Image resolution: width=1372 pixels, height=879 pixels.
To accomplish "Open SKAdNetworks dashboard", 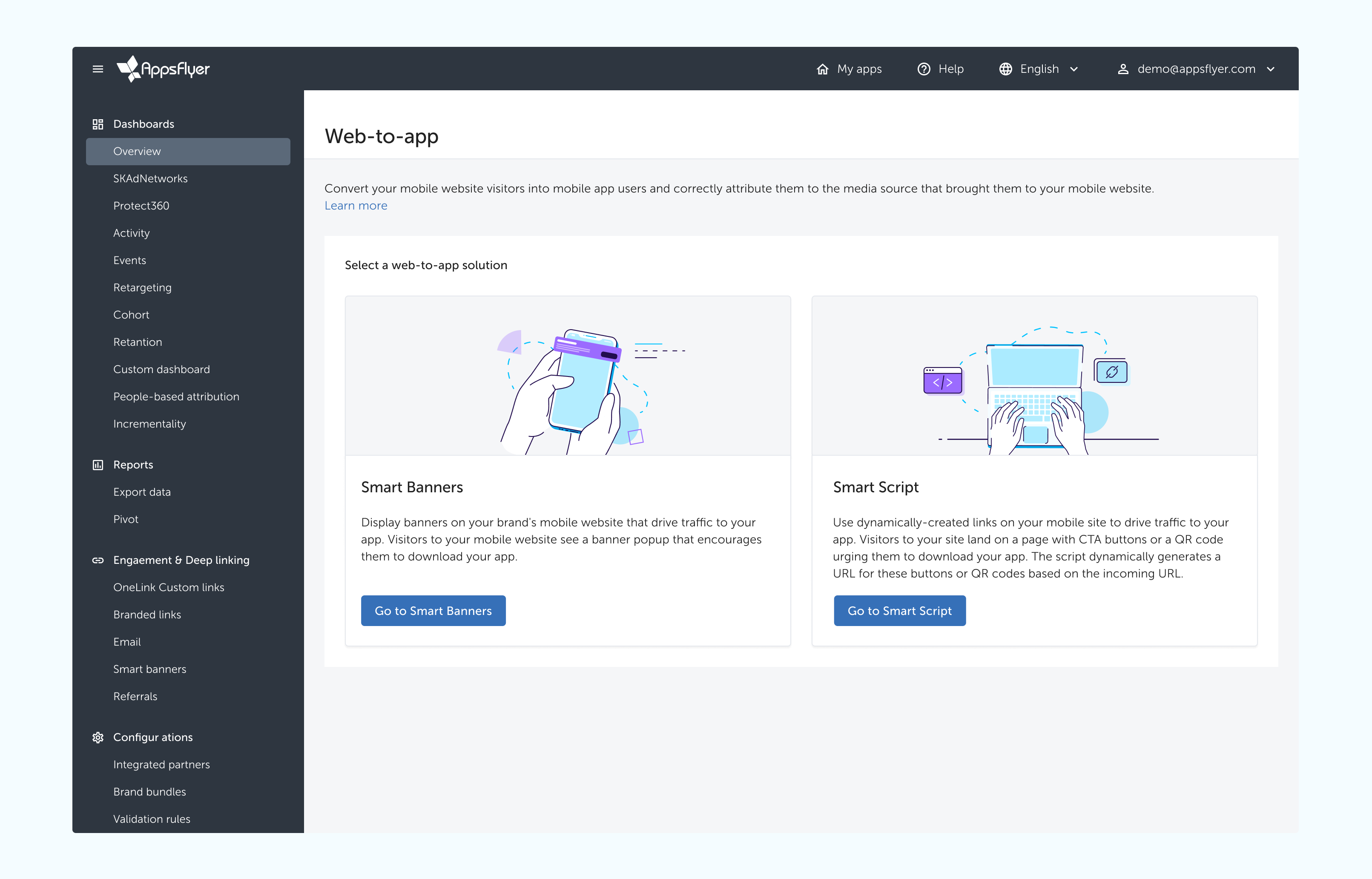I will (x=150, y=179).
